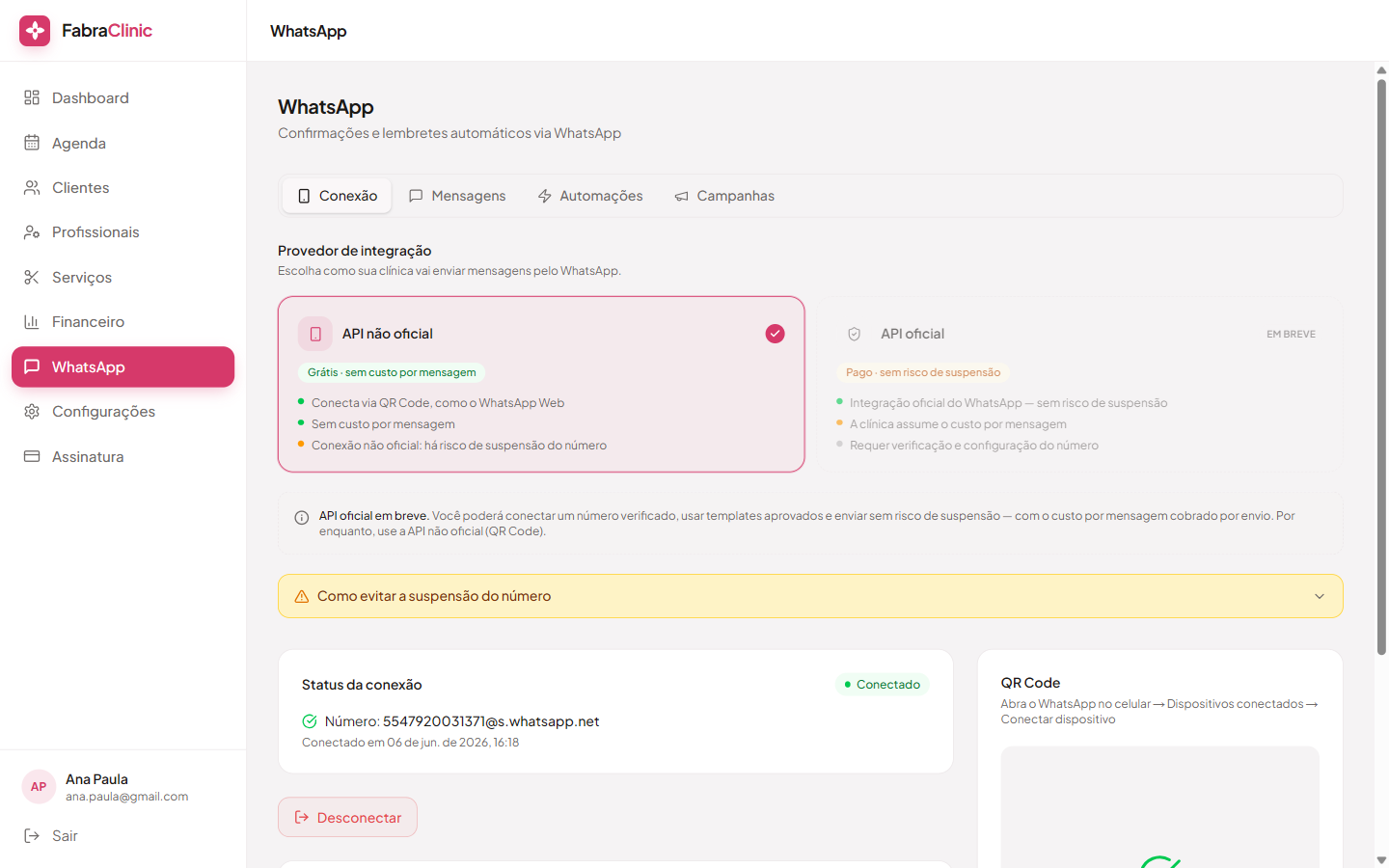The image size is (1389, 868).
Task: Click the number 5547920031371@s.whatsapp.net
Action: click(491, 721)
